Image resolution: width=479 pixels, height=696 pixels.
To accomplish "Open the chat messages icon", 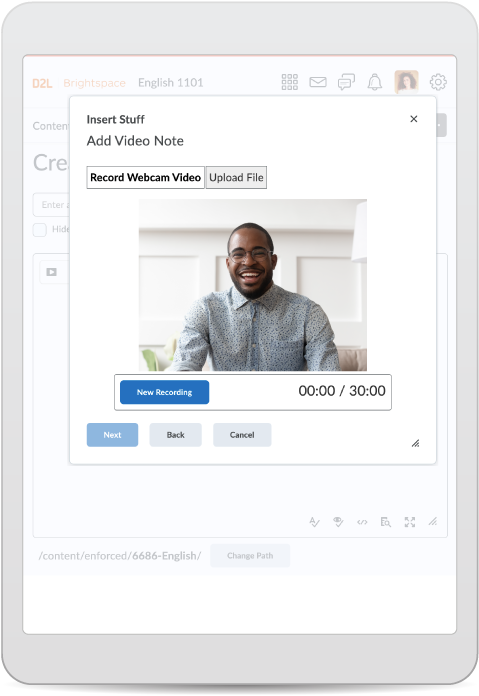I will point(346,82).
